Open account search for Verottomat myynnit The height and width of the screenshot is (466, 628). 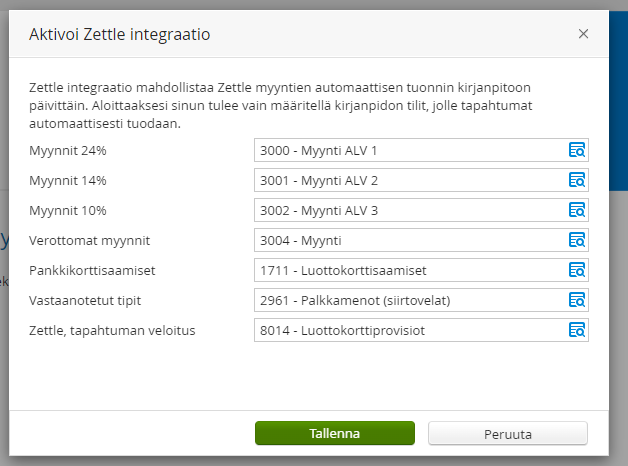tap(577, 240)
